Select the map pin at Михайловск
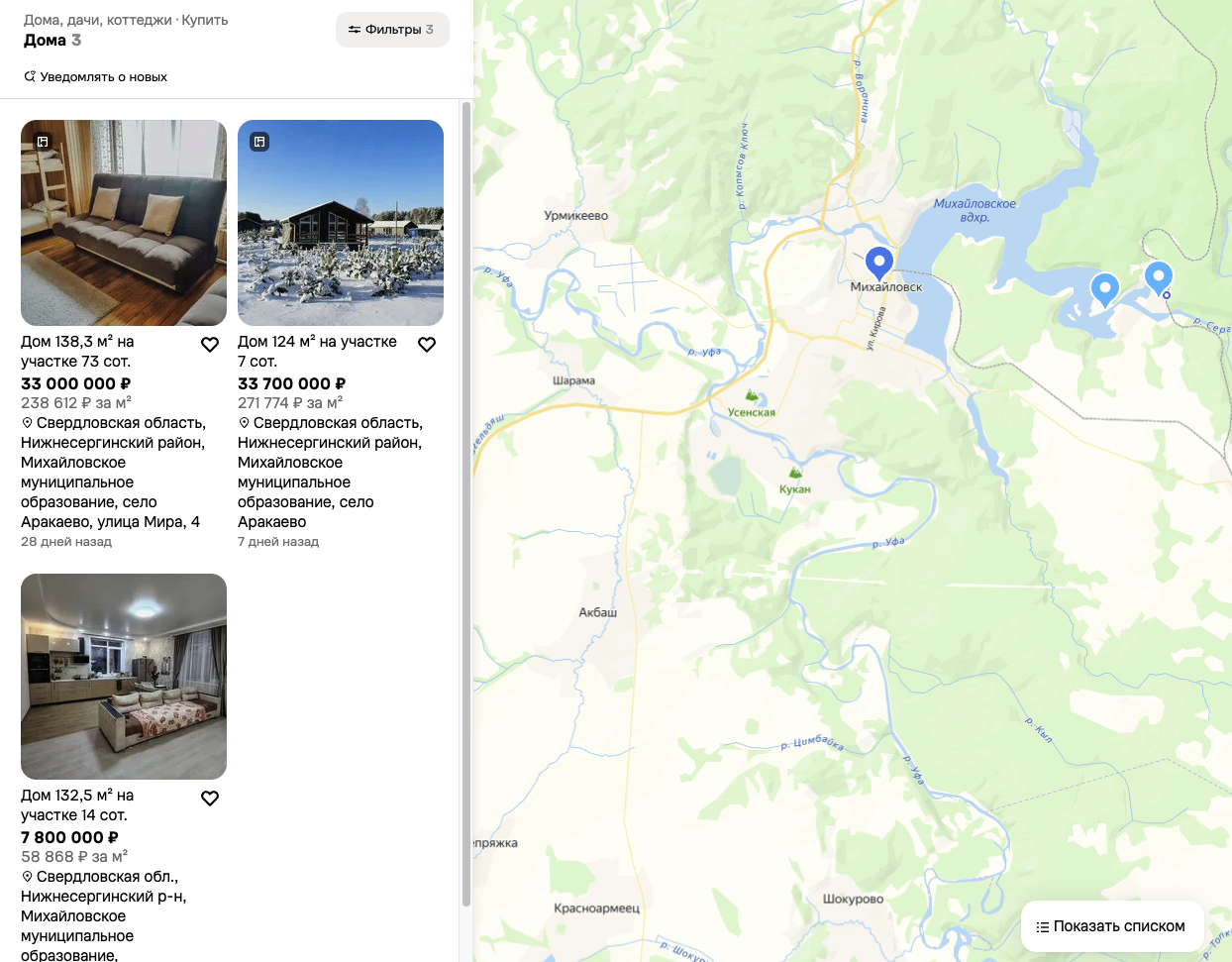 pos(879,263)
